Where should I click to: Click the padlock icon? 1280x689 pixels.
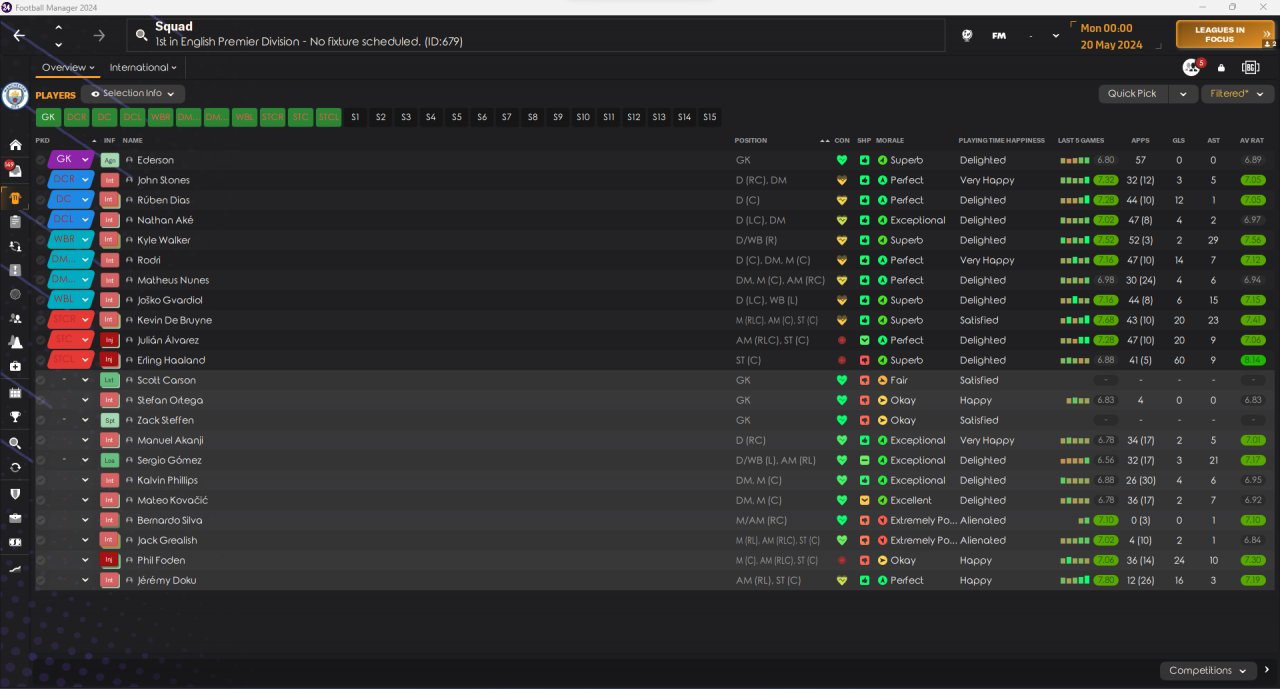pyautogui.click(x=1221, y=68)
